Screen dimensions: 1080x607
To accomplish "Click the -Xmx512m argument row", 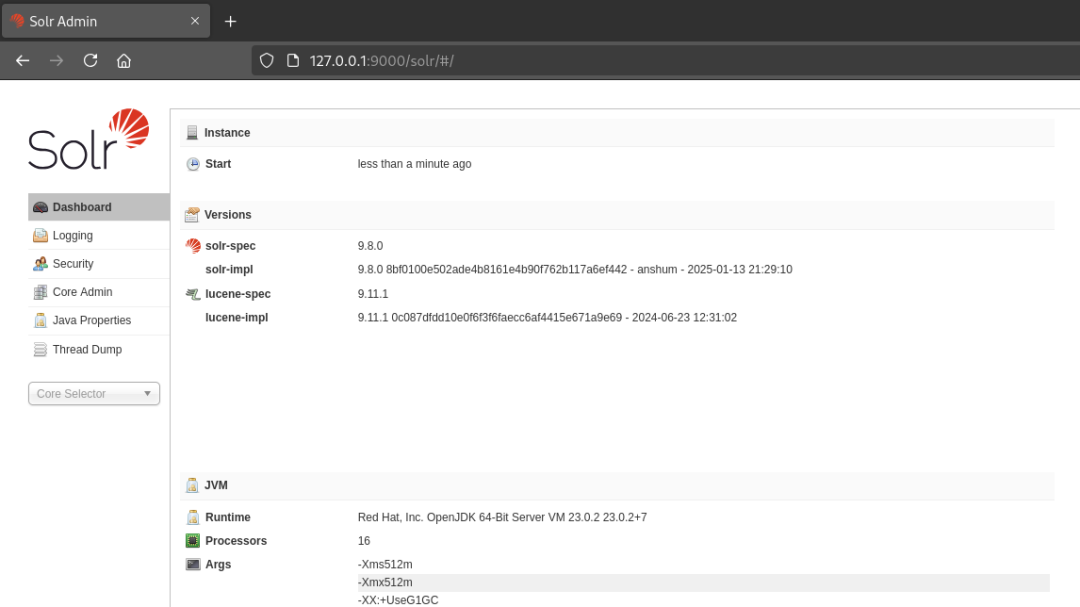I will pyautogui.click(x=703, y=582).
